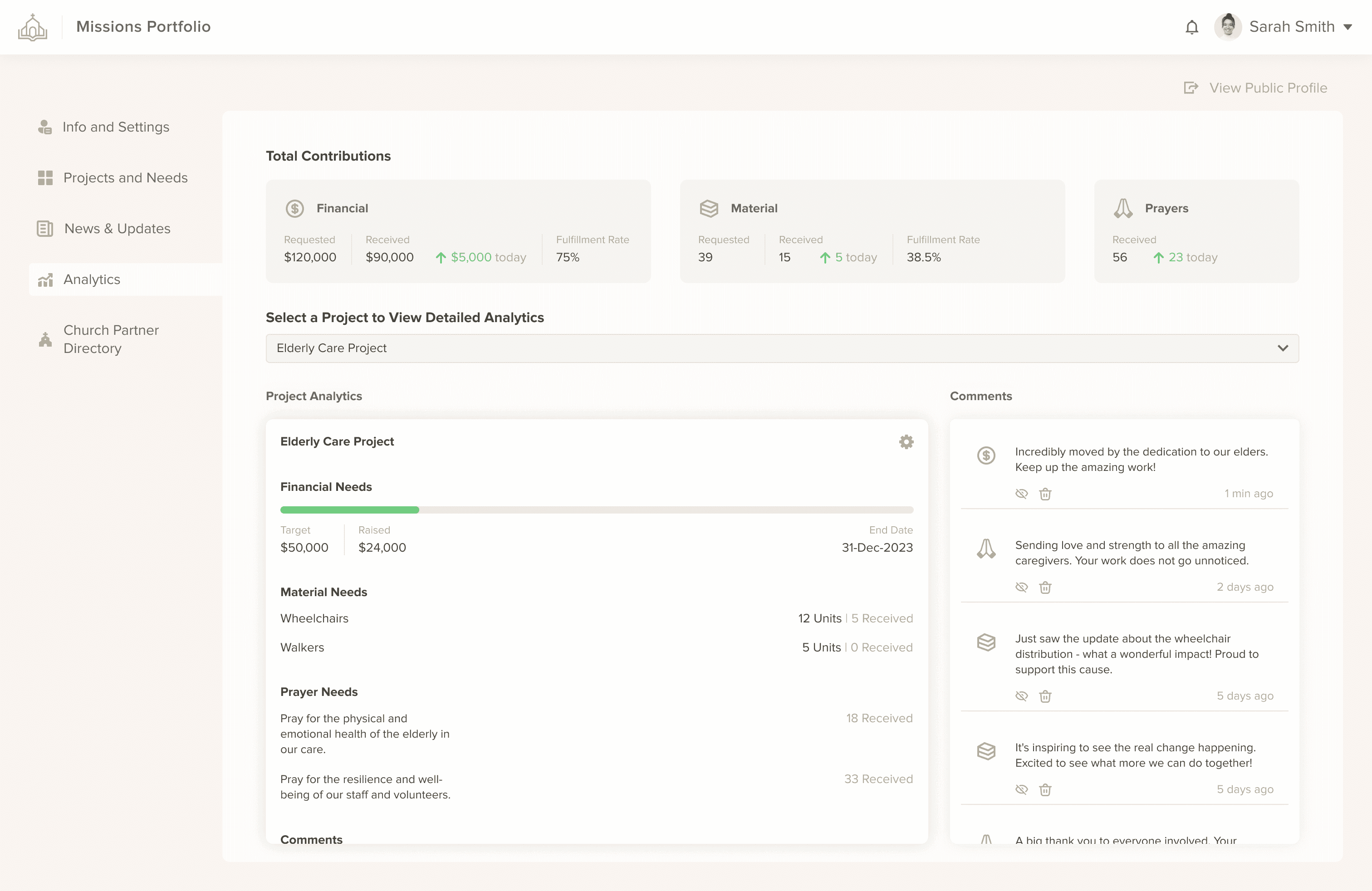Hide the 'Sending love and strength' comment

[x=1021, y=587]
